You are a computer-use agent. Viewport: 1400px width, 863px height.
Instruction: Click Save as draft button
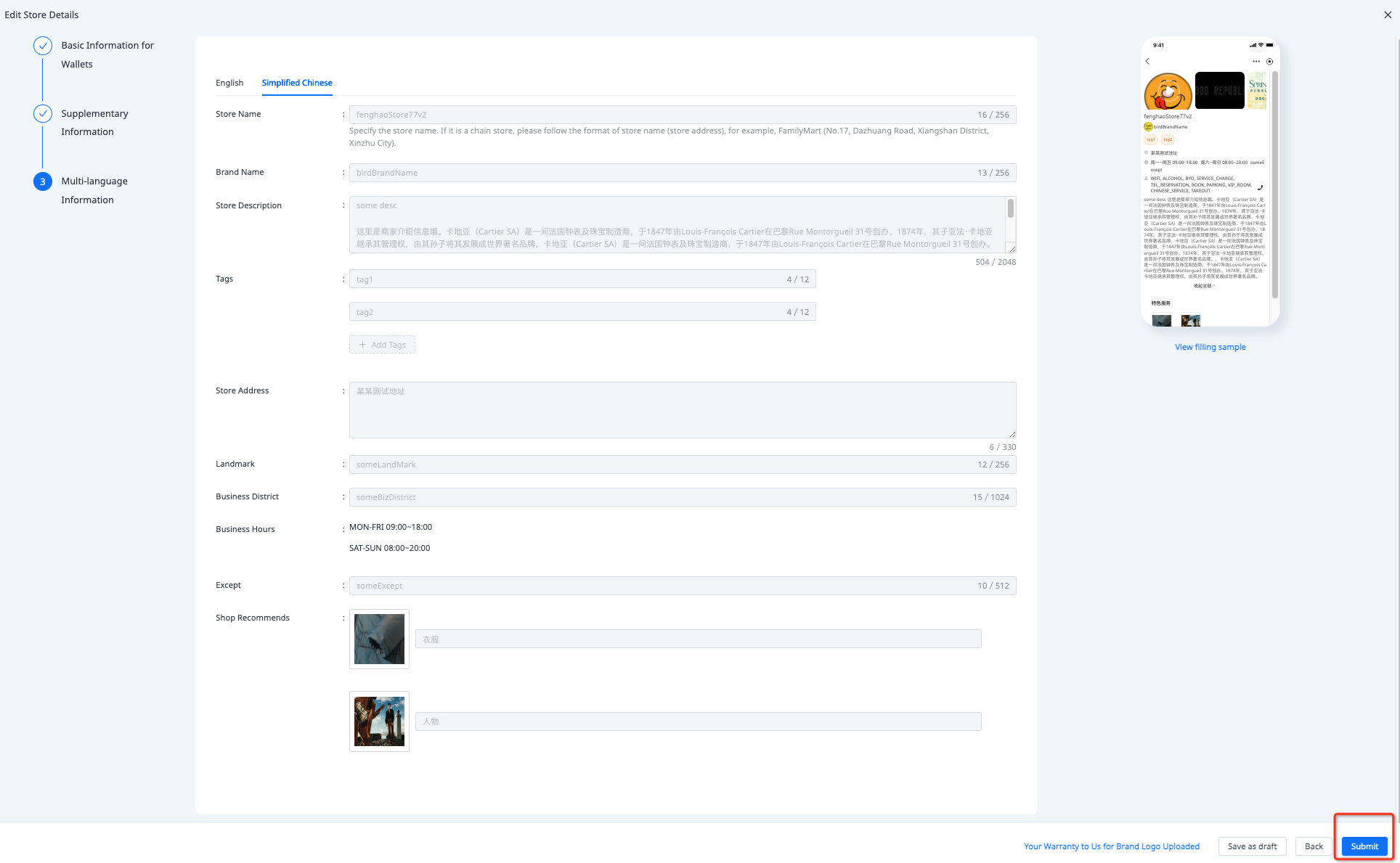pos(1252,846)
